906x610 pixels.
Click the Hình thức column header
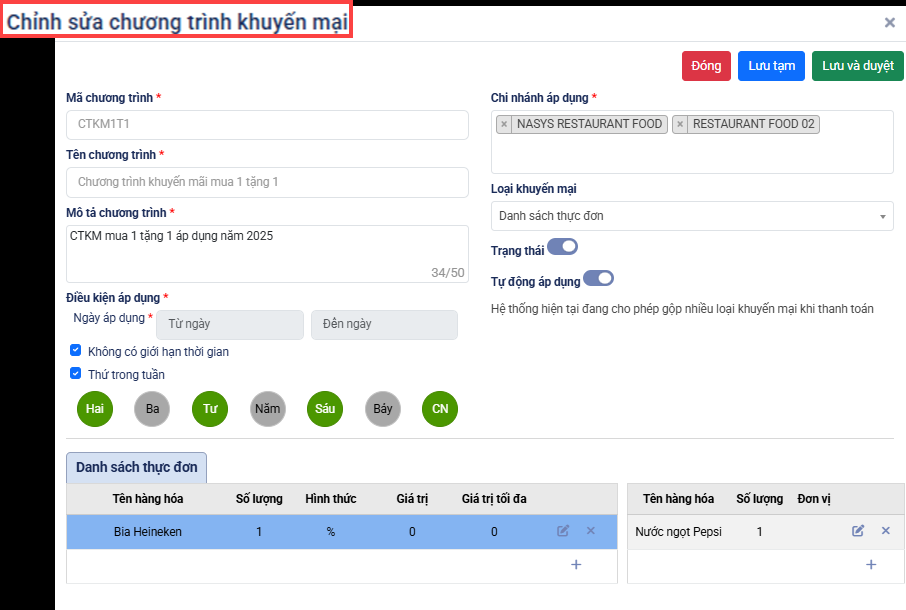[331, 499]
